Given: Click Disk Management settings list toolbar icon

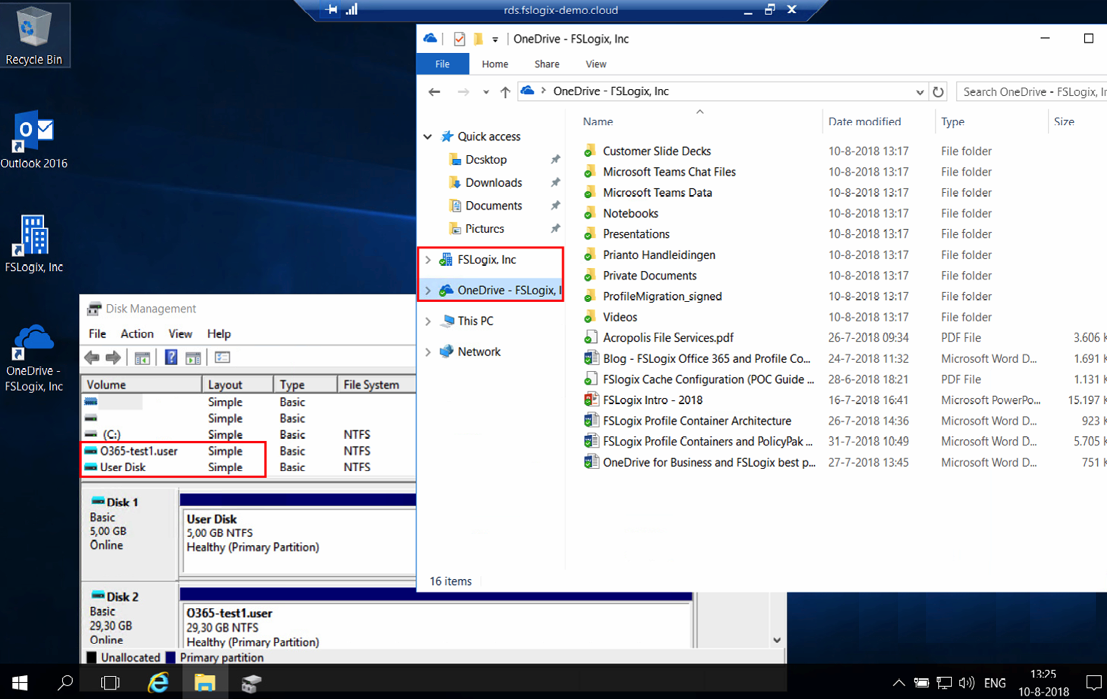Looking at the screenshot, I should pyautogui.click(x=222, y=357).
